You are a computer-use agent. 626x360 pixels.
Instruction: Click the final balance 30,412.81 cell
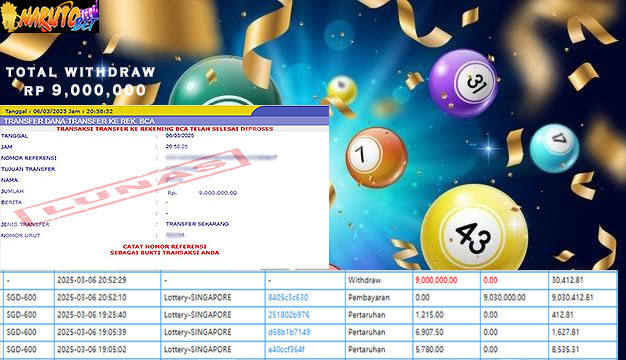point(567,280)
